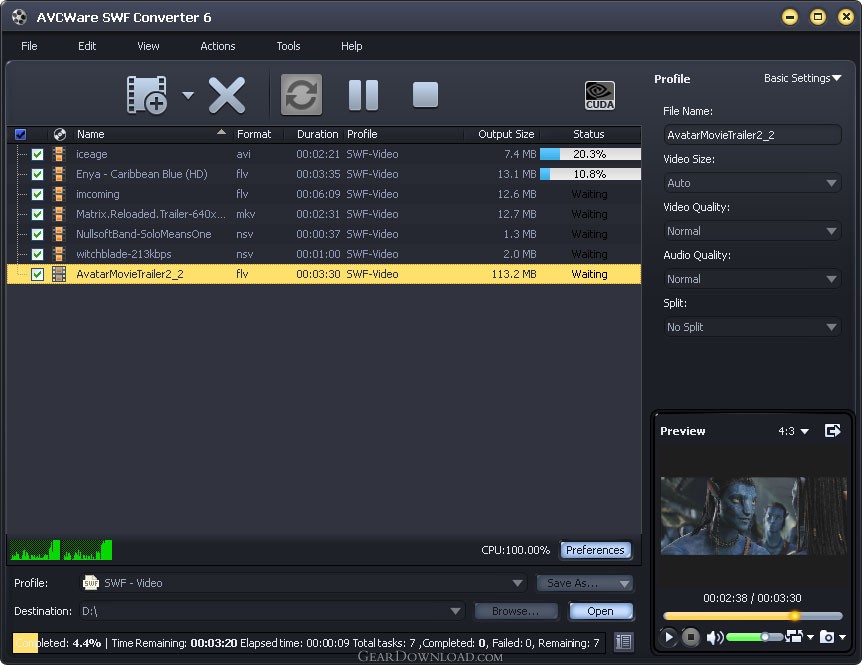Viewport: 862px width, 665px height.
Task: Open the Video Quality dropdown
Action: pyautogui.click(x=752, y=231)
